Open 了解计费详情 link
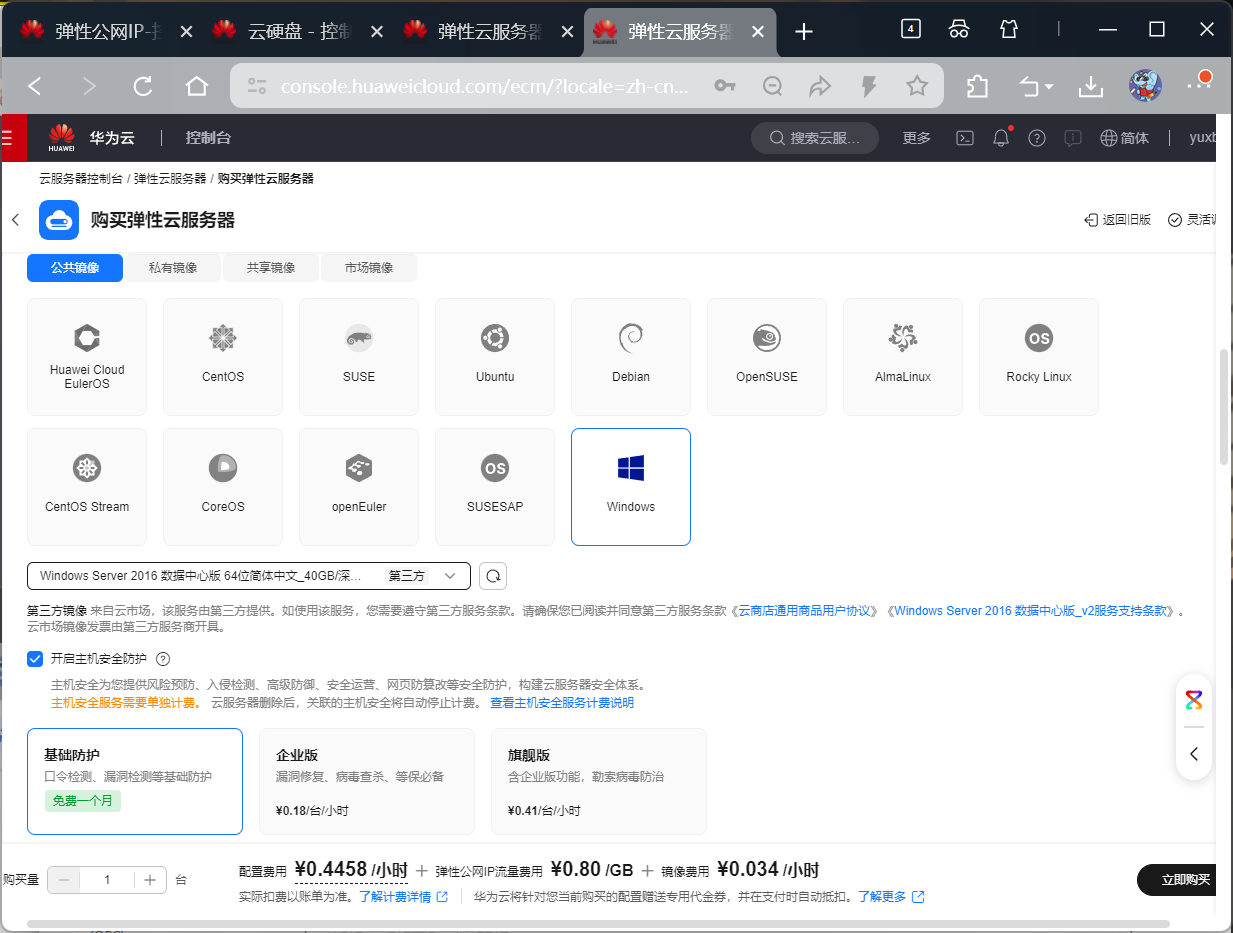 [403, 897]
